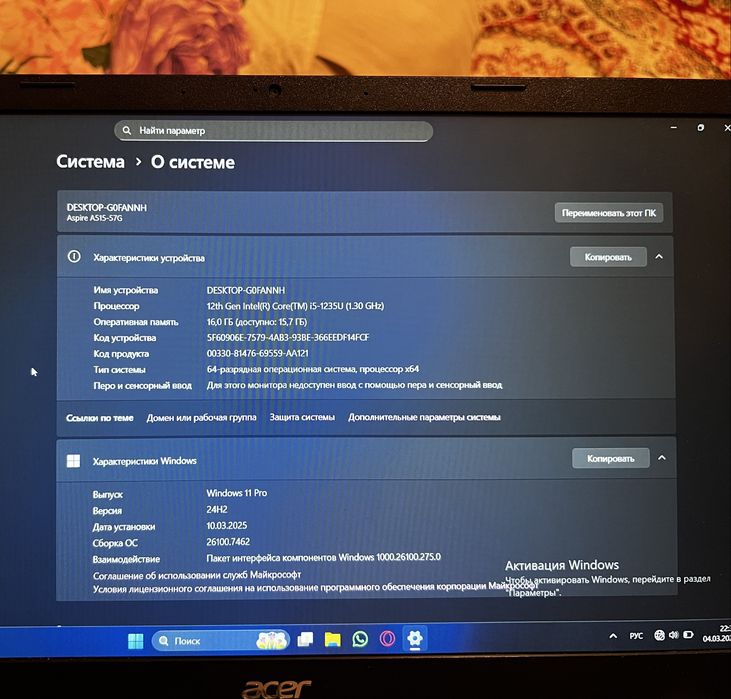Show hidden system tray icons

point(613,636)
